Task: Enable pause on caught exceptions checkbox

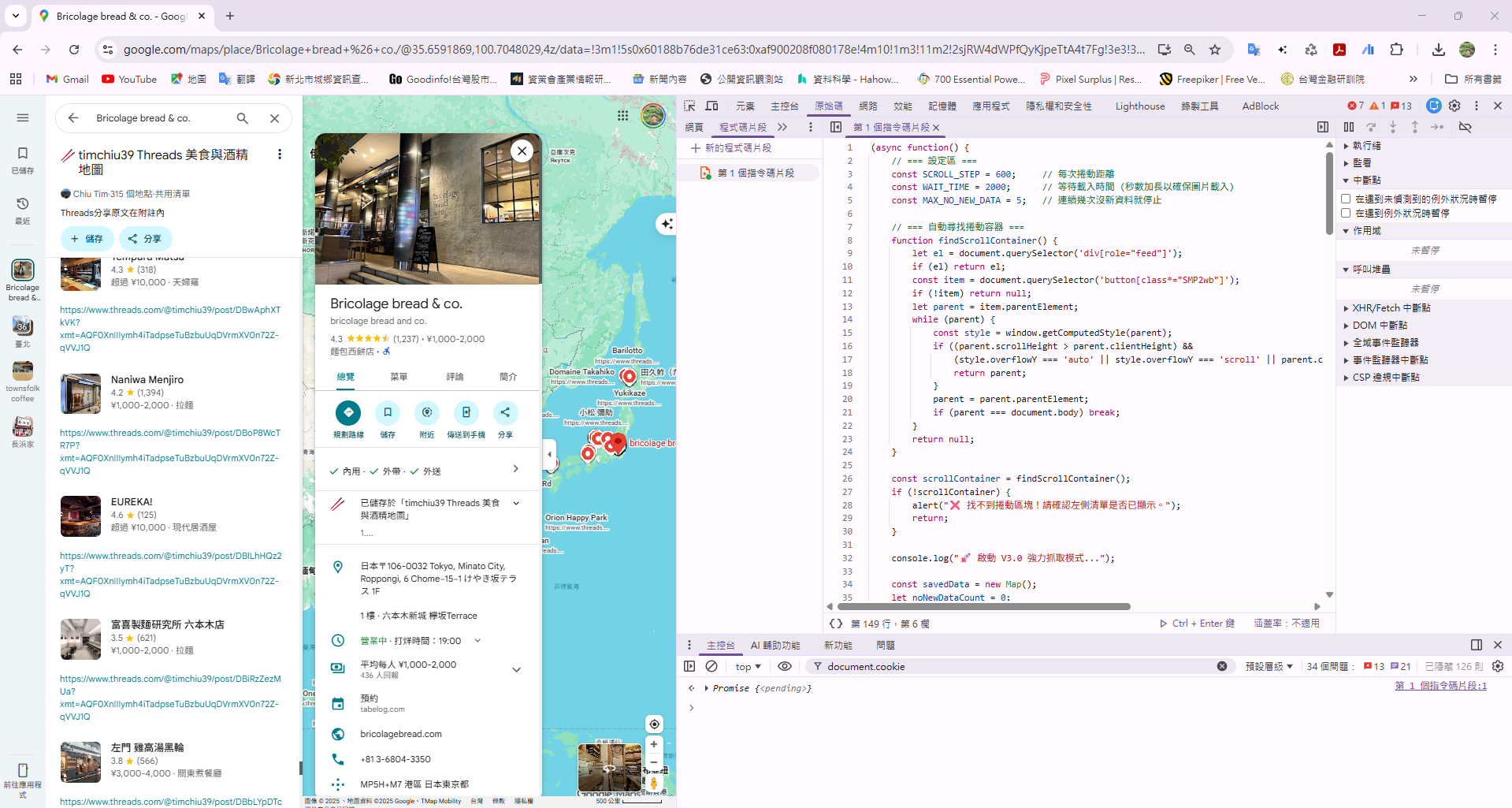Action: click(1346, 213)
